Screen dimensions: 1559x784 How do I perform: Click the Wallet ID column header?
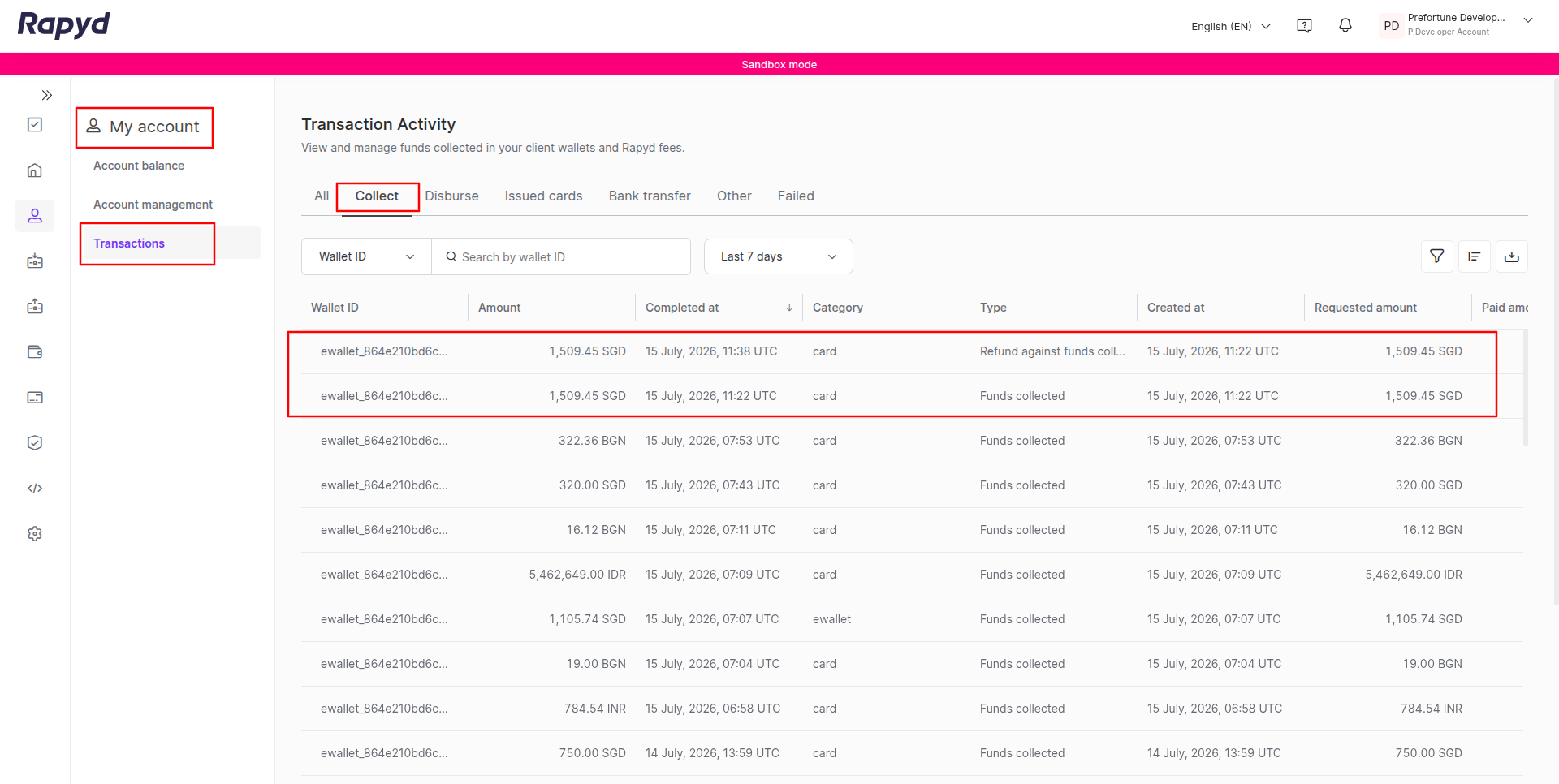[335, 308]
